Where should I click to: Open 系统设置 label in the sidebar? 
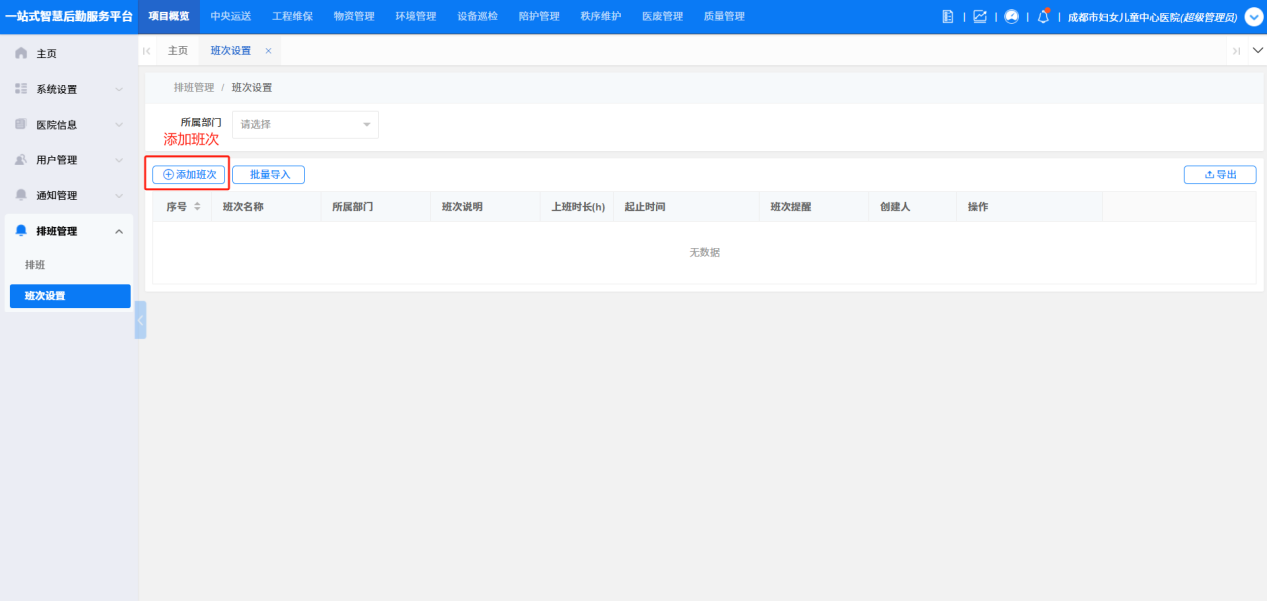56,90
